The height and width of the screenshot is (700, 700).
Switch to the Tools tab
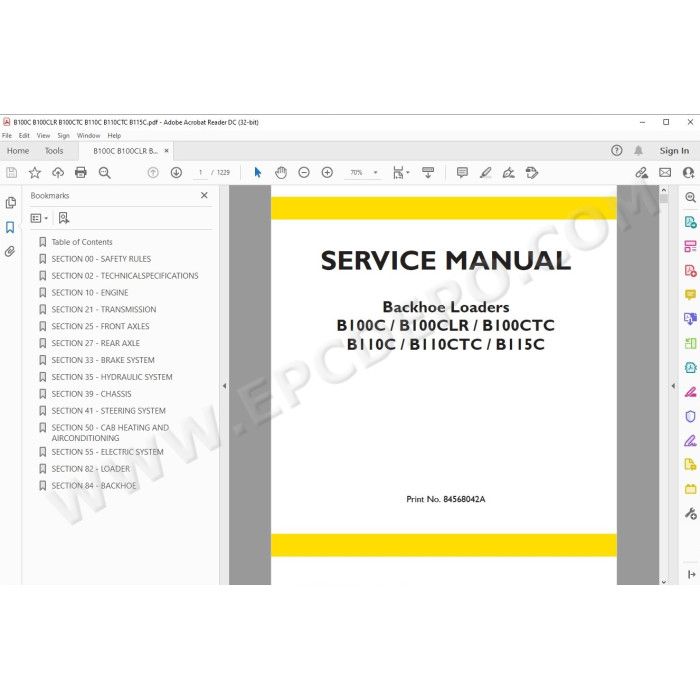(x=54, y=151)
